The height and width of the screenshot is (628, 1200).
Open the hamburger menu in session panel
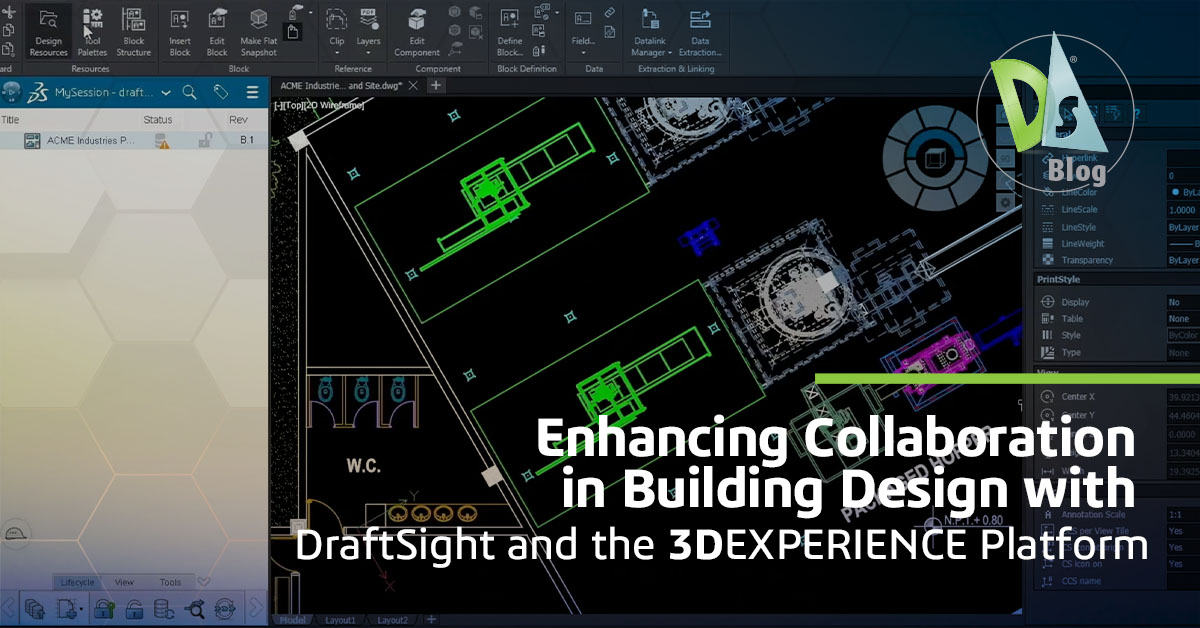click(252, 92)
